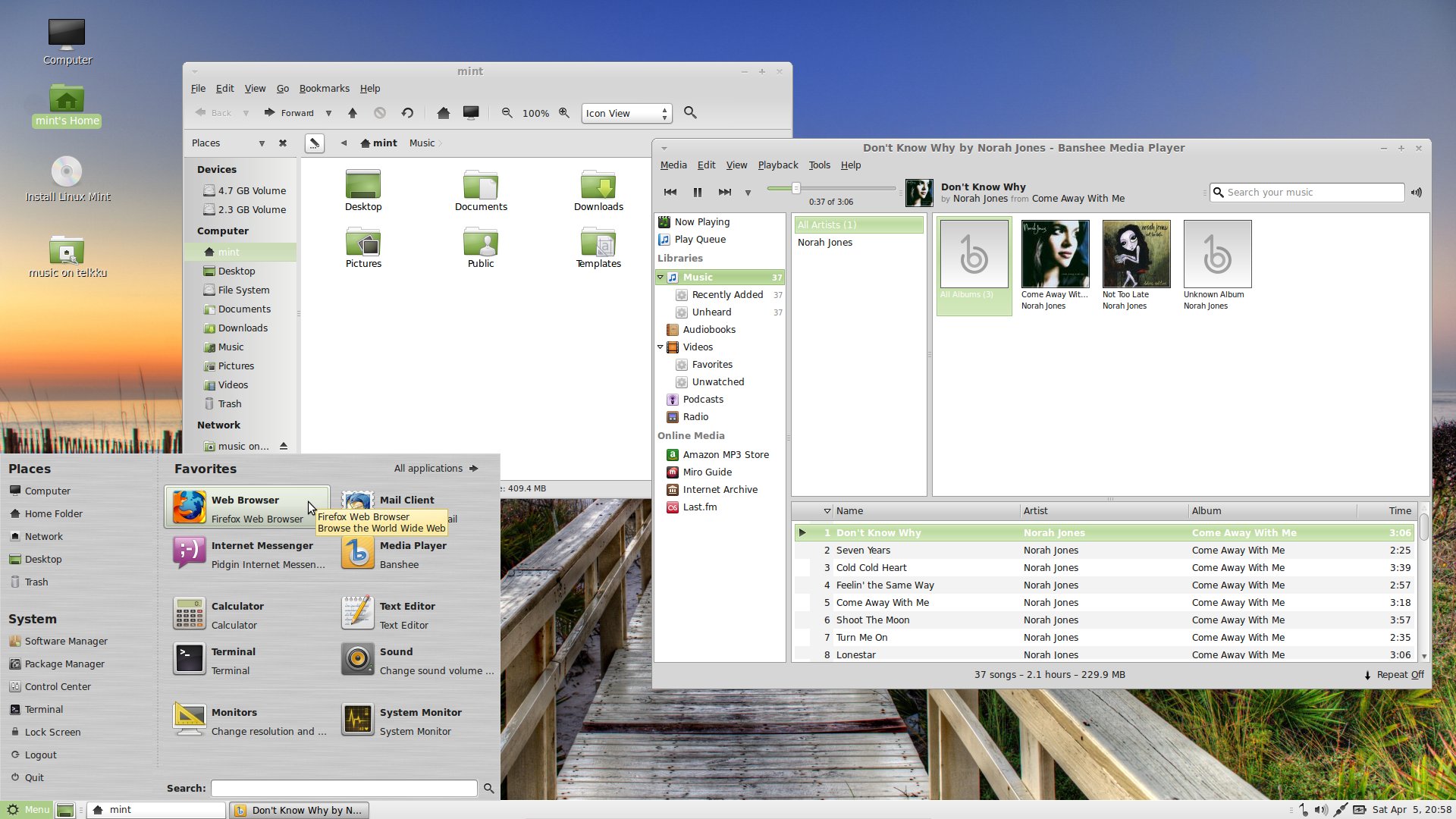
Task: Open Banshee Playback menu
Action: point(777,165)
